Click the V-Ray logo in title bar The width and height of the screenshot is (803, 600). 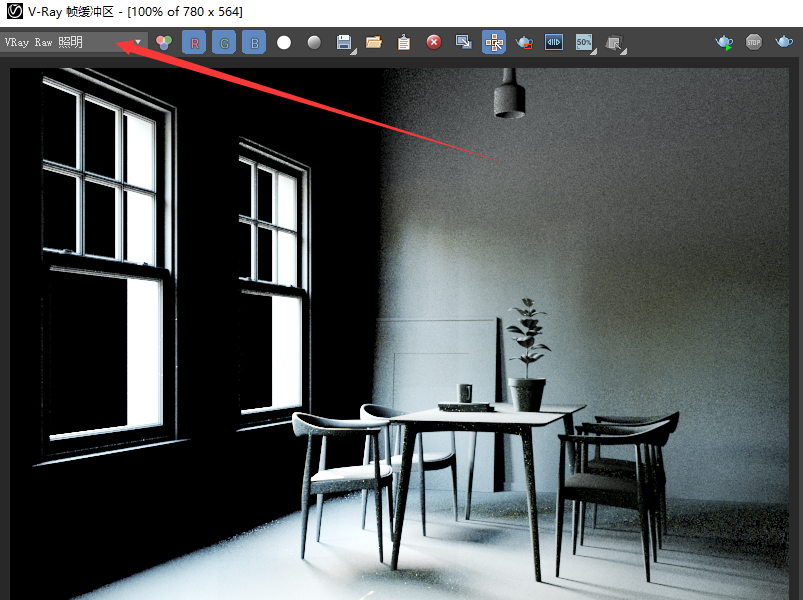coord(14,11)
